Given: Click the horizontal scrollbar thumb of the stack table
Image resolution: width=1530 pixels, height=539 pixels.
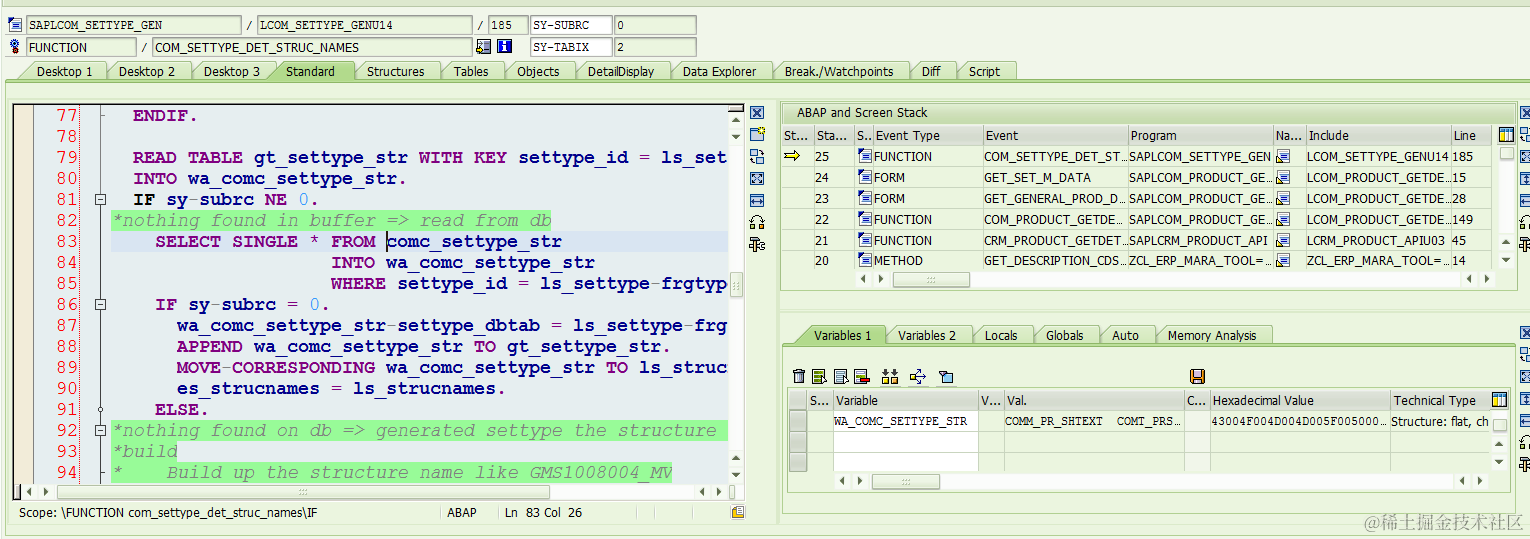Looking at the screenshot, I should click(931, 280).
